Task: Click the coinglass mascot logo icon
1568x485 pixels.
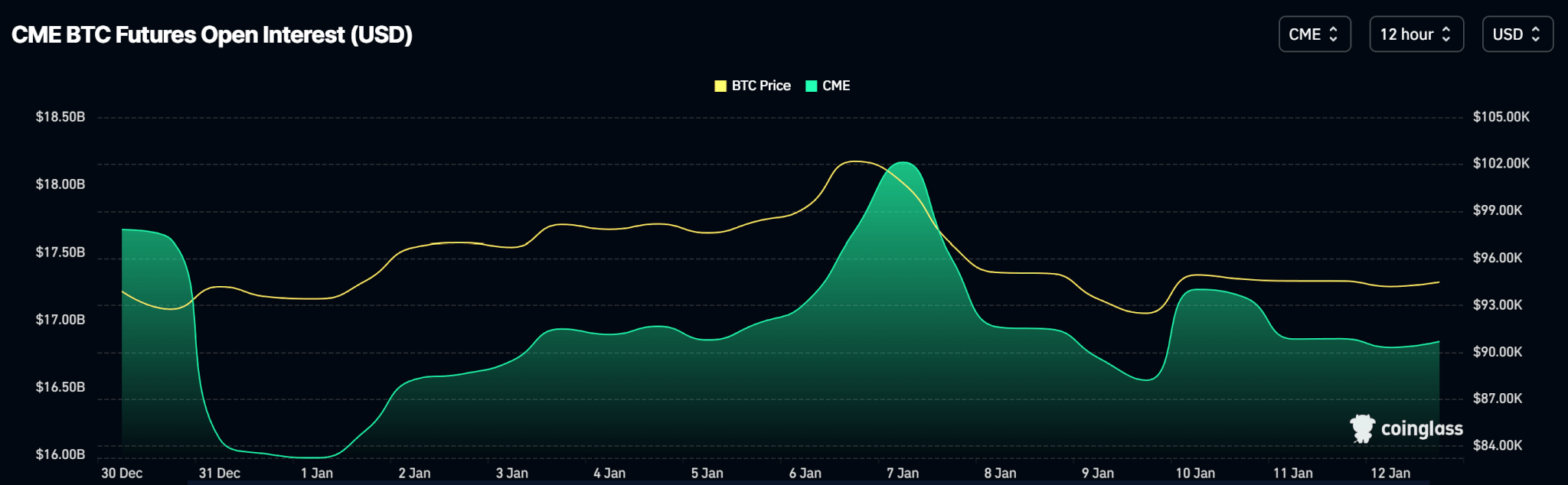Action: click(1362, 428)
